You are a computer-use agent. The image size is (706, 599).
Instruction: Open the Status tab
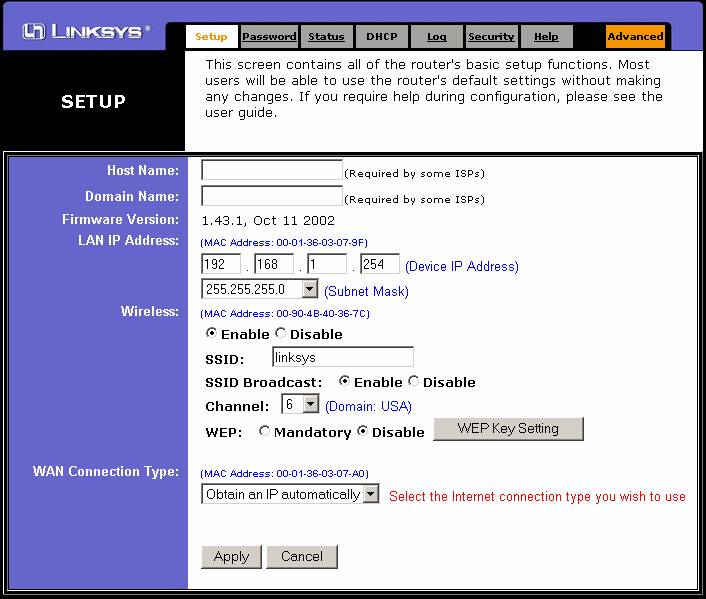pos(326,36)
